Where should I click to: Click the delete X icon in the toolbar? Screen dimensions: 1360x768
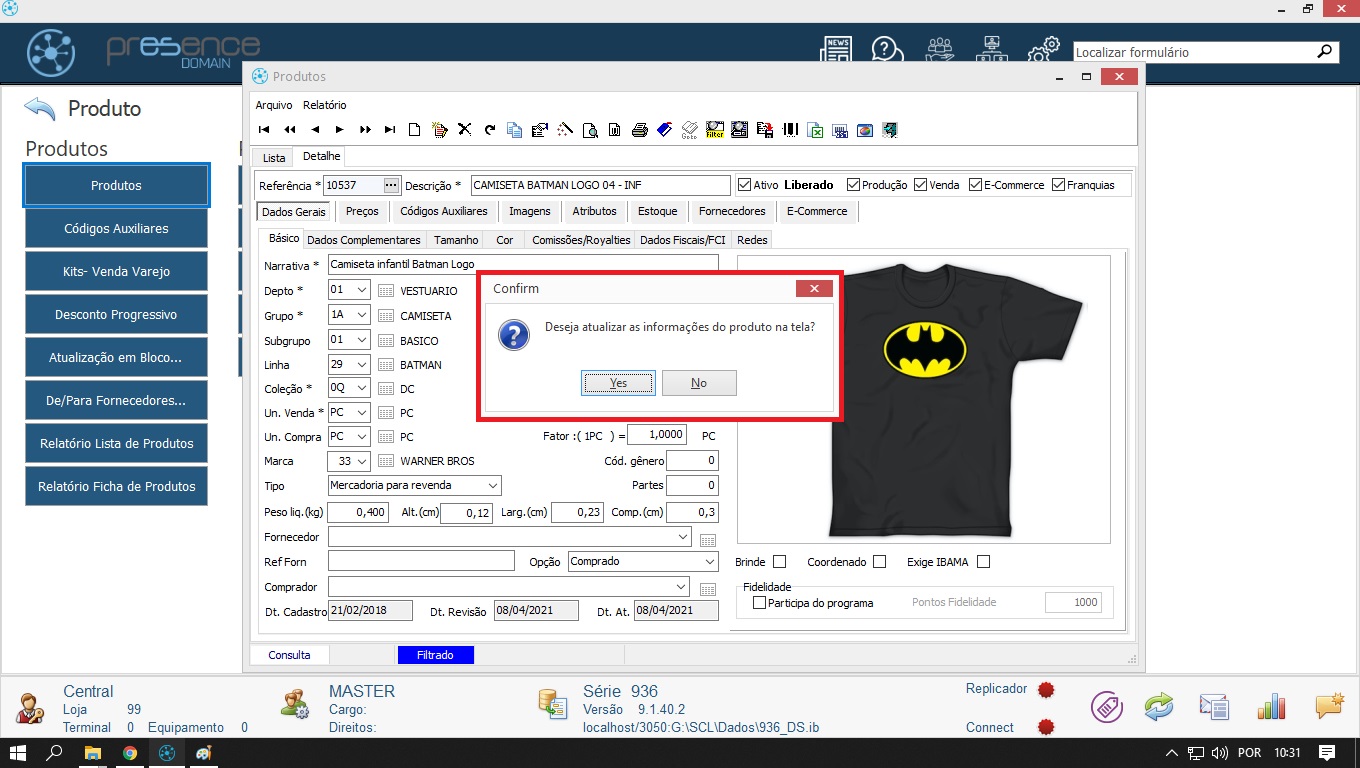[465, 130]
